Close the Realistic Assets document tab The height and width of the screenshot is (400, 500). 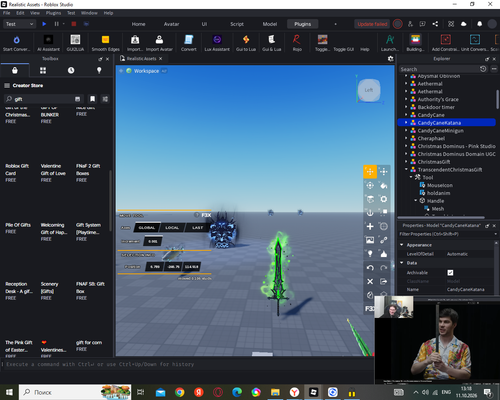(160, 59)
